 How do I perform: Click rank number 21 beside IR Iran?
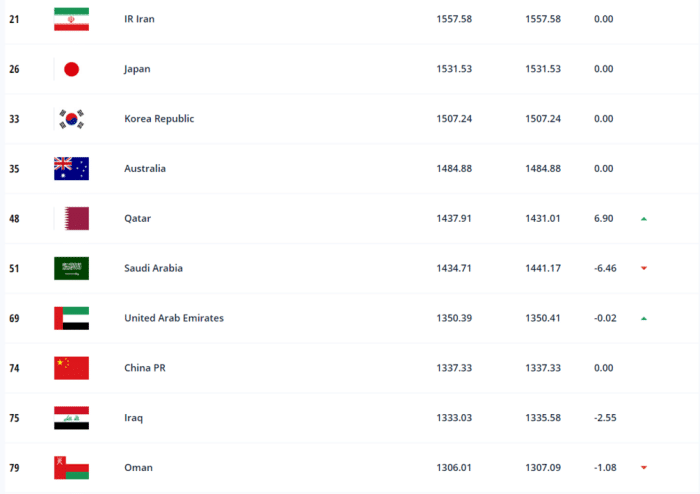[14, 19]
